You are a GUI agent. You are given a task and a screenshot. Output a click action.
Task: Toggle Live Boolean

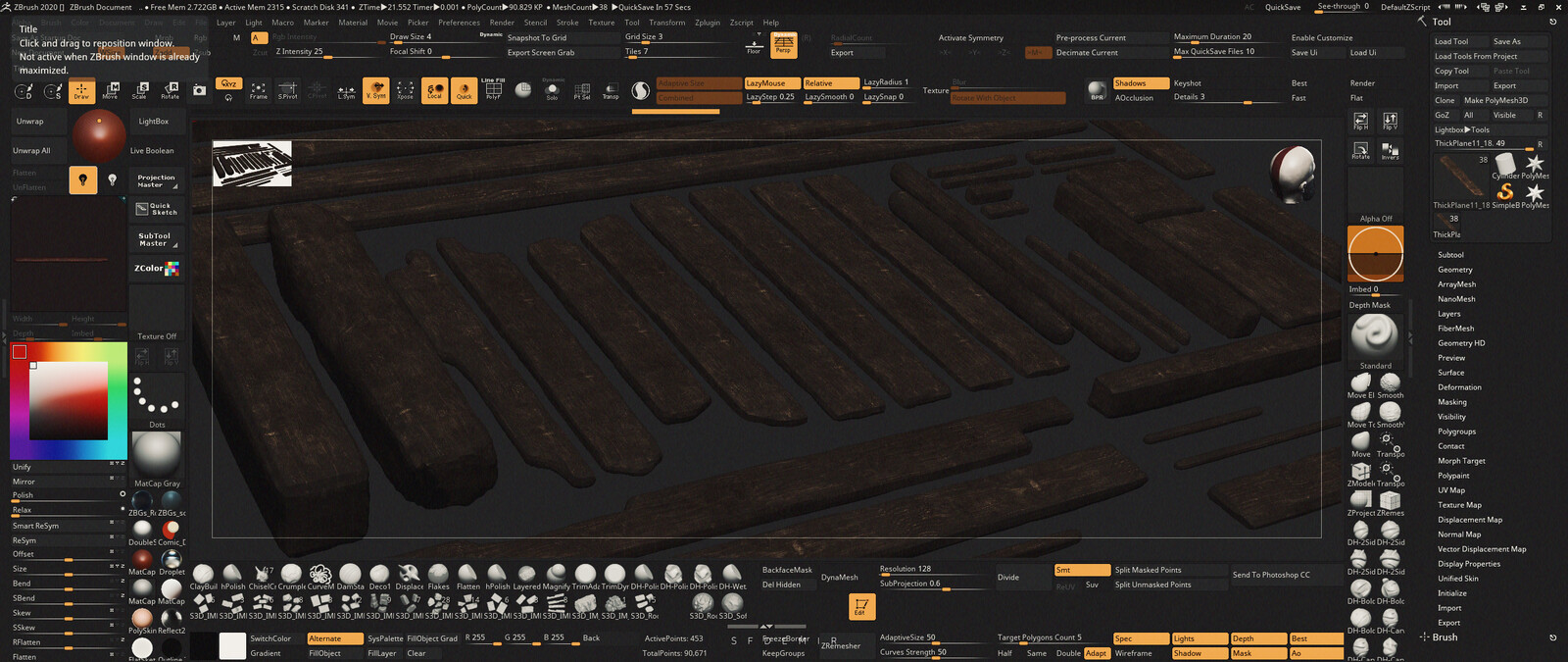[x=152, y=151]
